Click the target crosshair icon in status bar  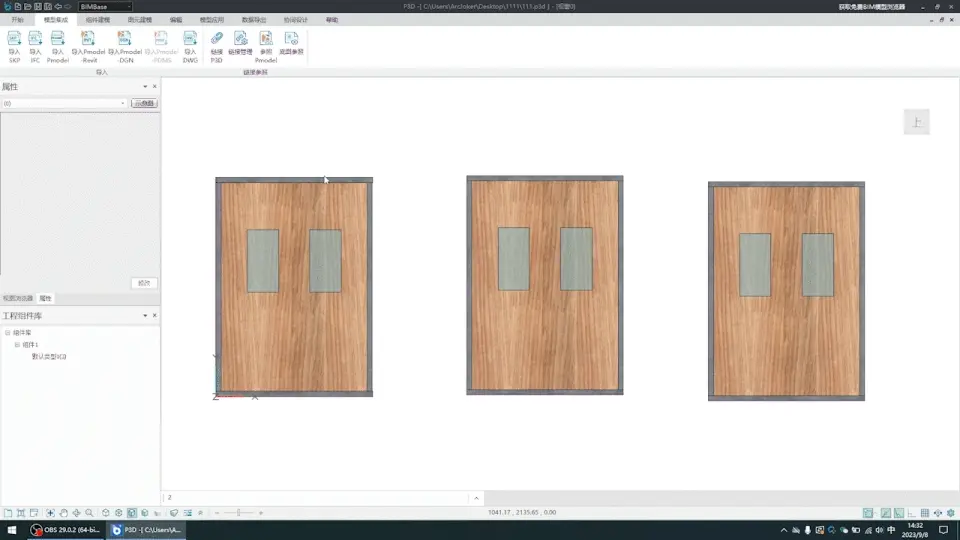click(938, 513)
